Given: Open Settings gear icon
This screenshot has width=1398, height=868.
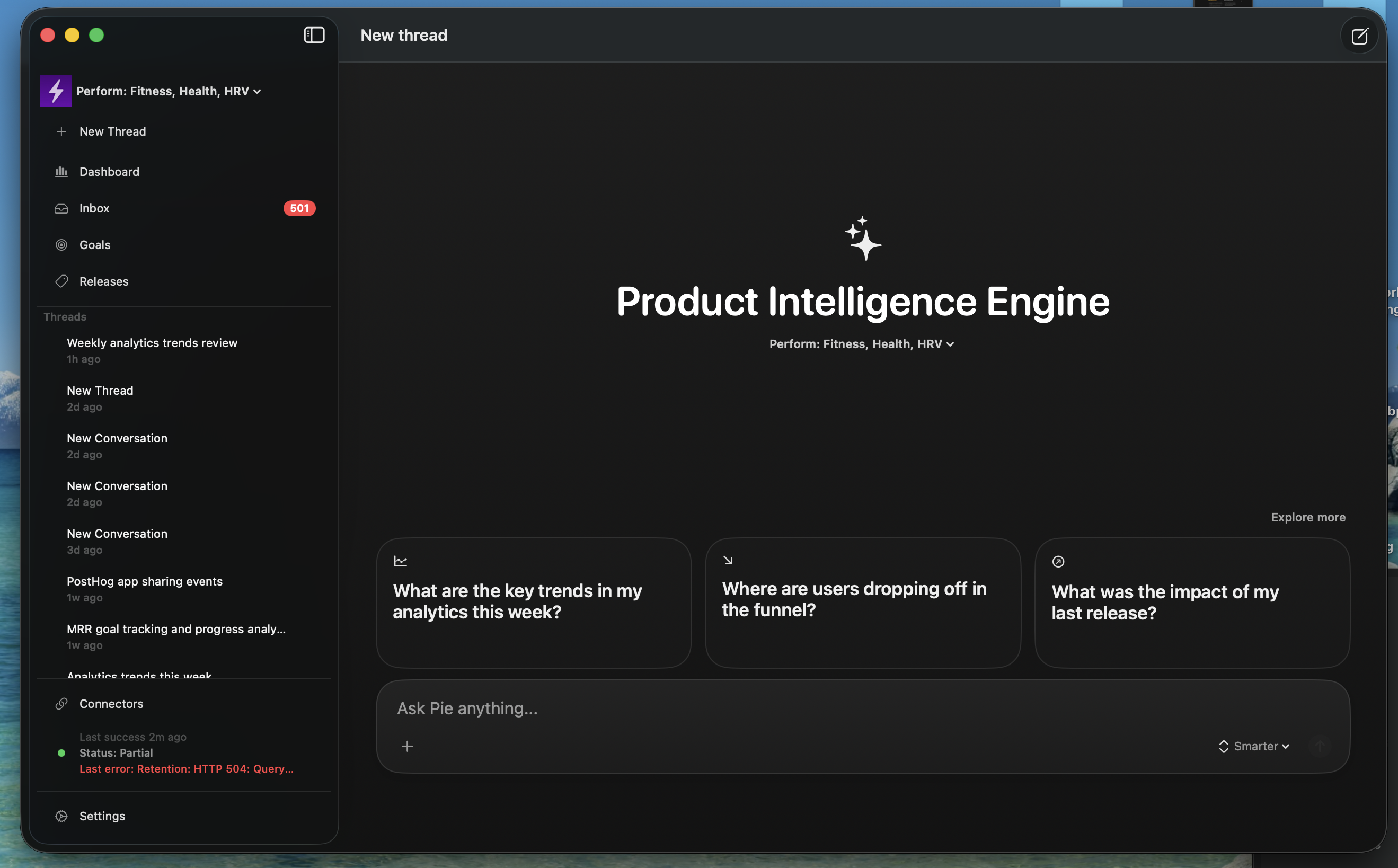Looking at the screenshot, I should 61,816.
